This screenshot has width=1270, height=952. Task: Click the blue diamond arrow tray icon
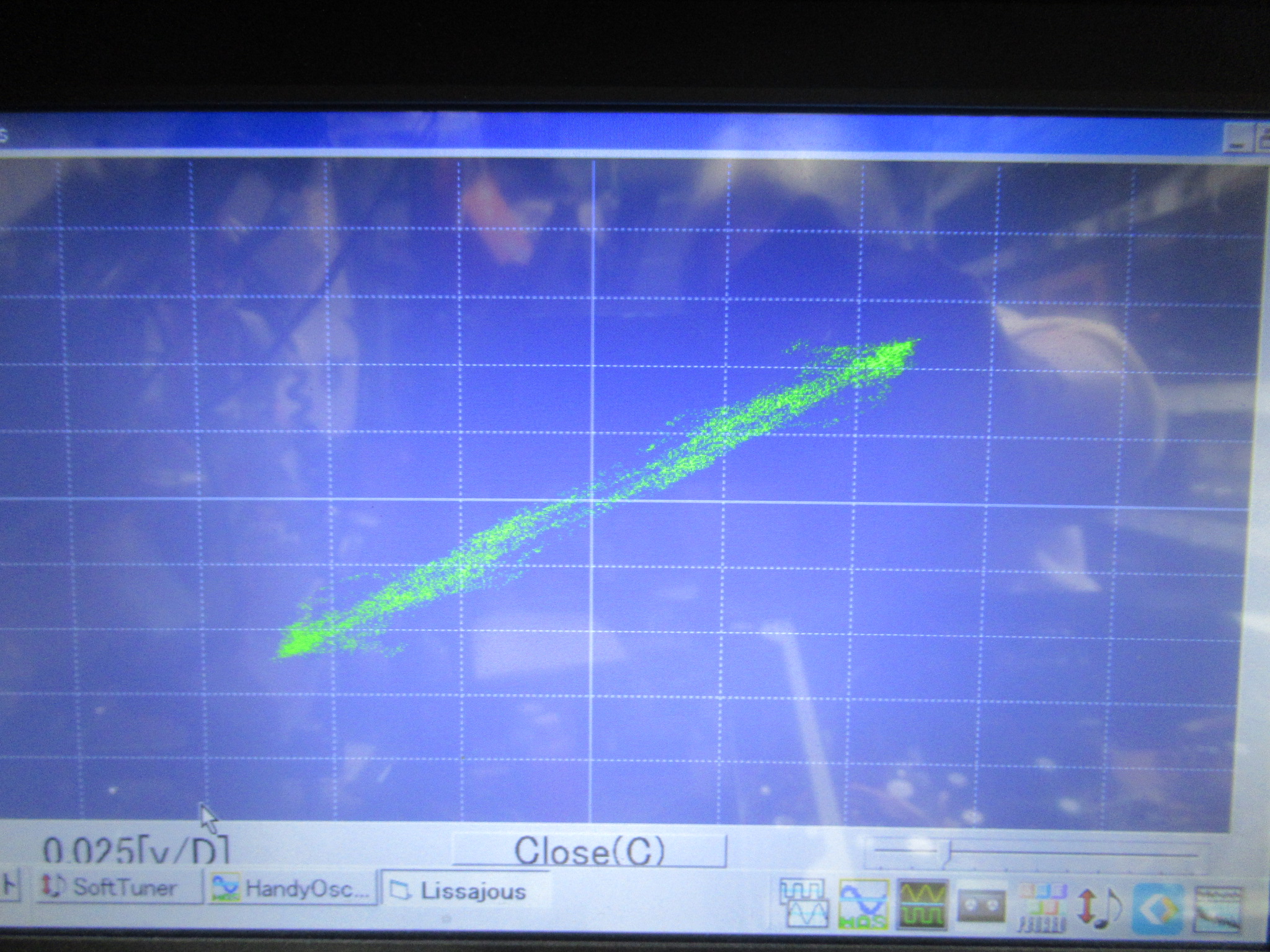pyautogui.click(x=1158, y=907)
